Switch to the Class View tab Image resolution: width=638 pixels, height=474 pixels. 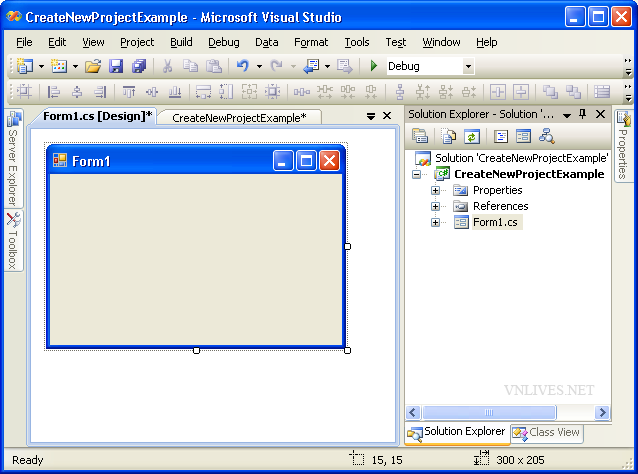[547, 432]
